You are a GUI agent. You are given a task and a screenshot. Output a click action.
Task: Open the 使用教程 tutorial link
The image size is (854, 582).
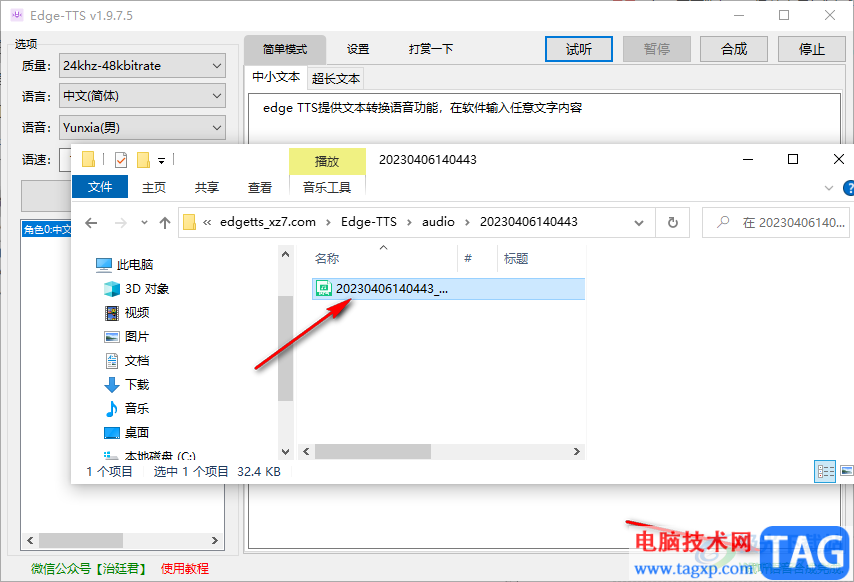coord(185,568)
